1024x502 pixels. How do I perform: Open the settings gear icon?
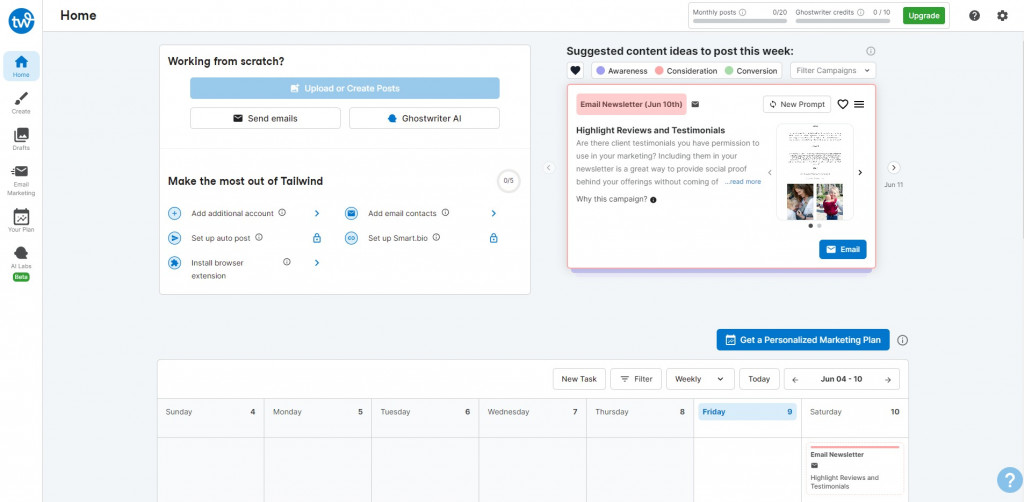1002,16
